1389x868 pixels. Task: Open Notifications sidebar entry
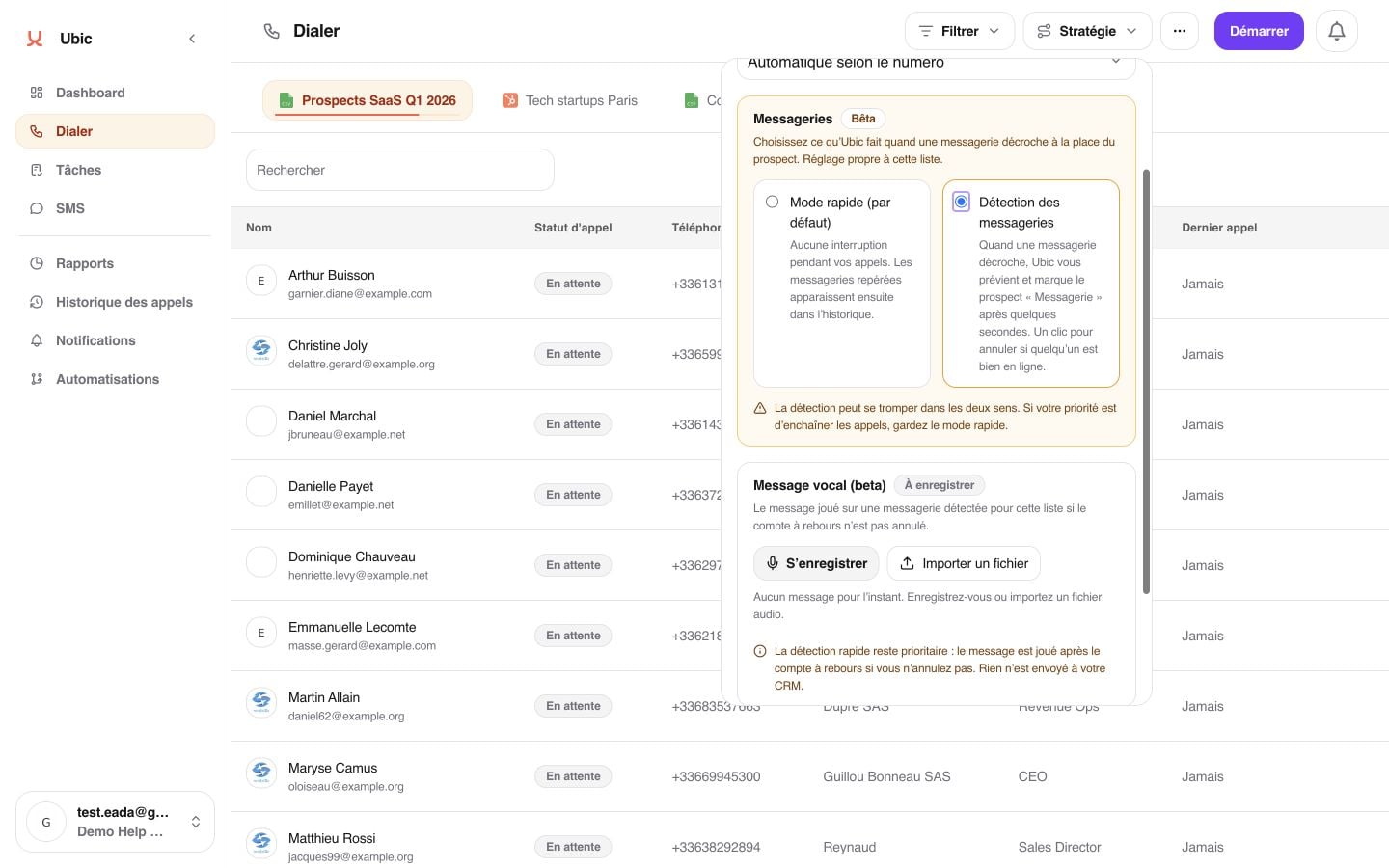pos(115,340)
